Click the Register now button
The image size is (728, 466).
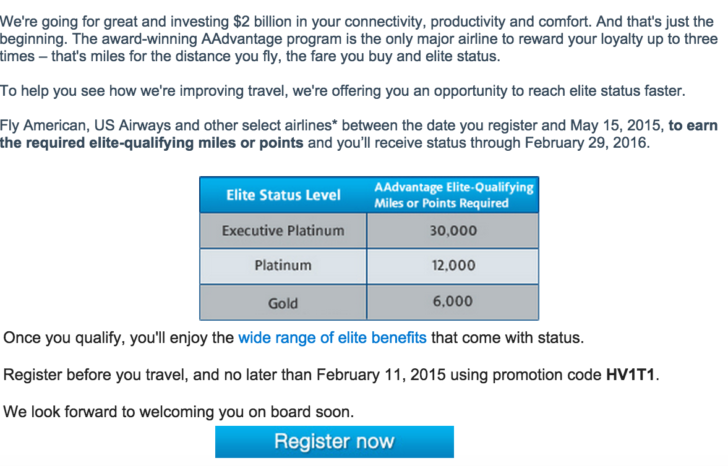(x=334, y=441)
